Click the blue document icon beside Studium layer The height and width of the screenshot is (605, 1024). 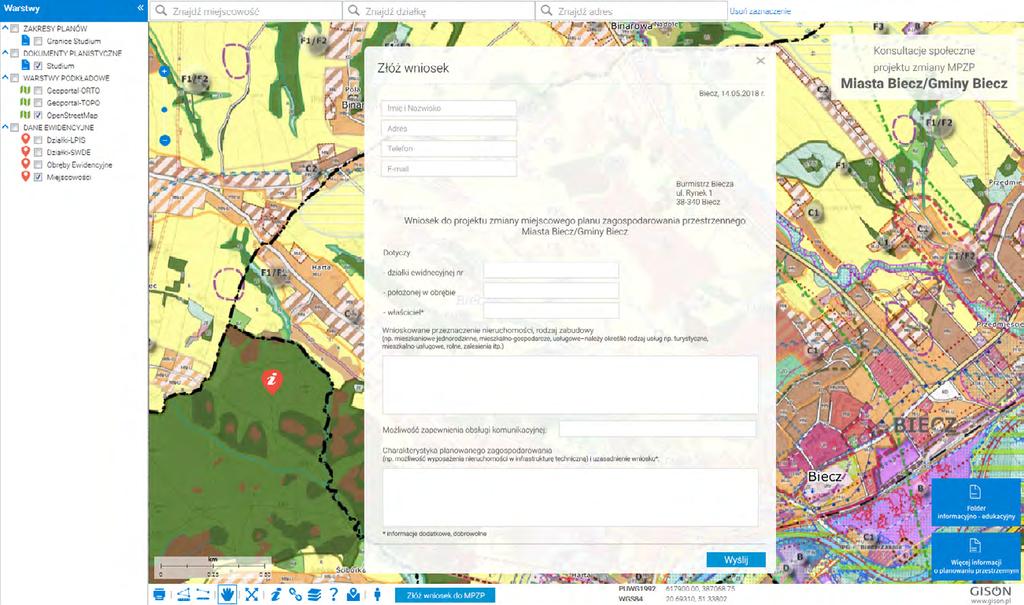25,65
